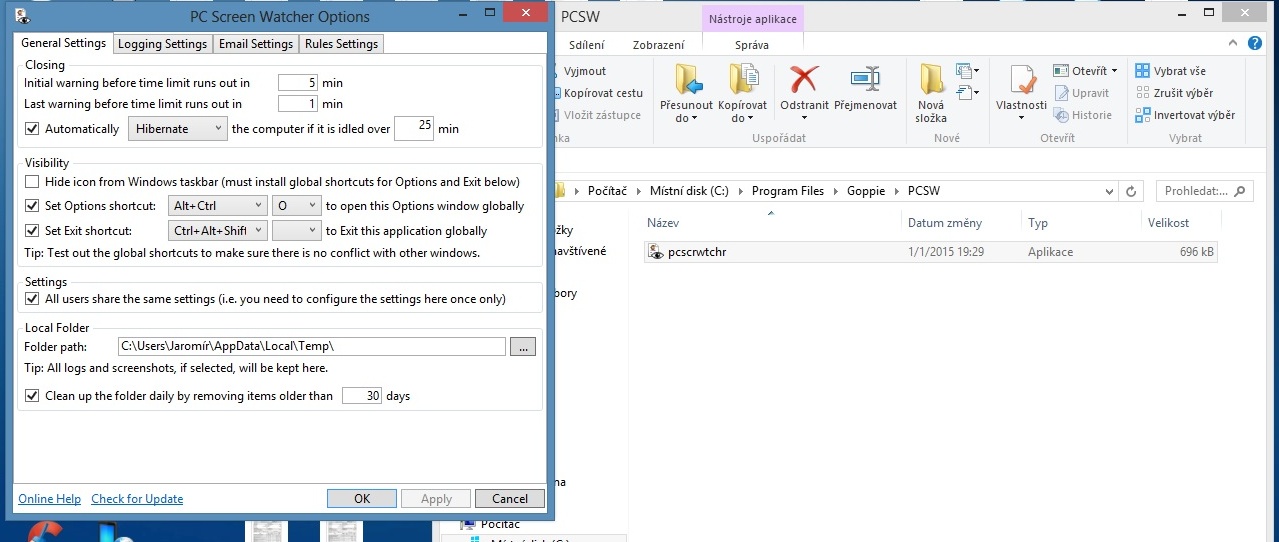Open the easy access dropdown icon
1279x542 pixels.
pos(966,93)
